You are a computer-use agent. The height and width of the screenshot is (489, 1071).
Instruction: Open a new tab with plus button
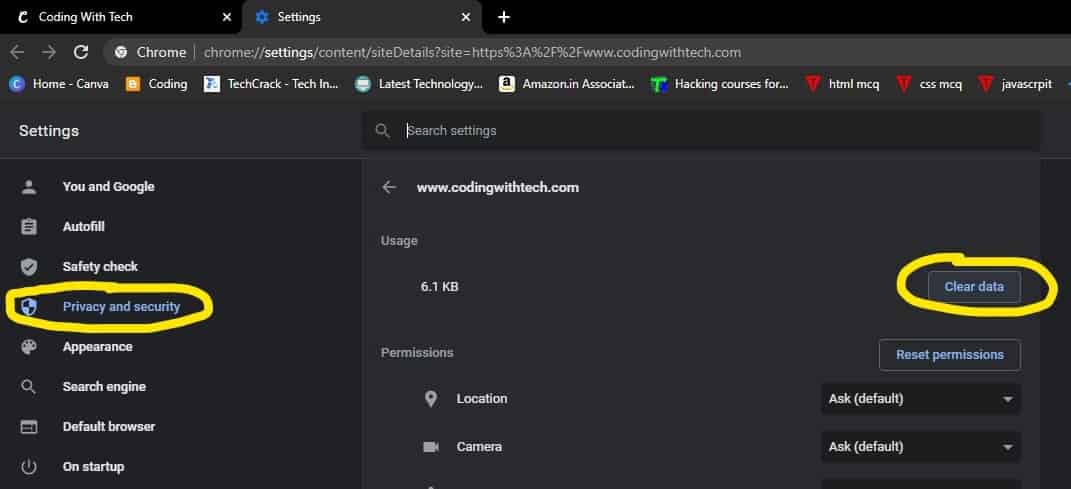tap(503, 17)
